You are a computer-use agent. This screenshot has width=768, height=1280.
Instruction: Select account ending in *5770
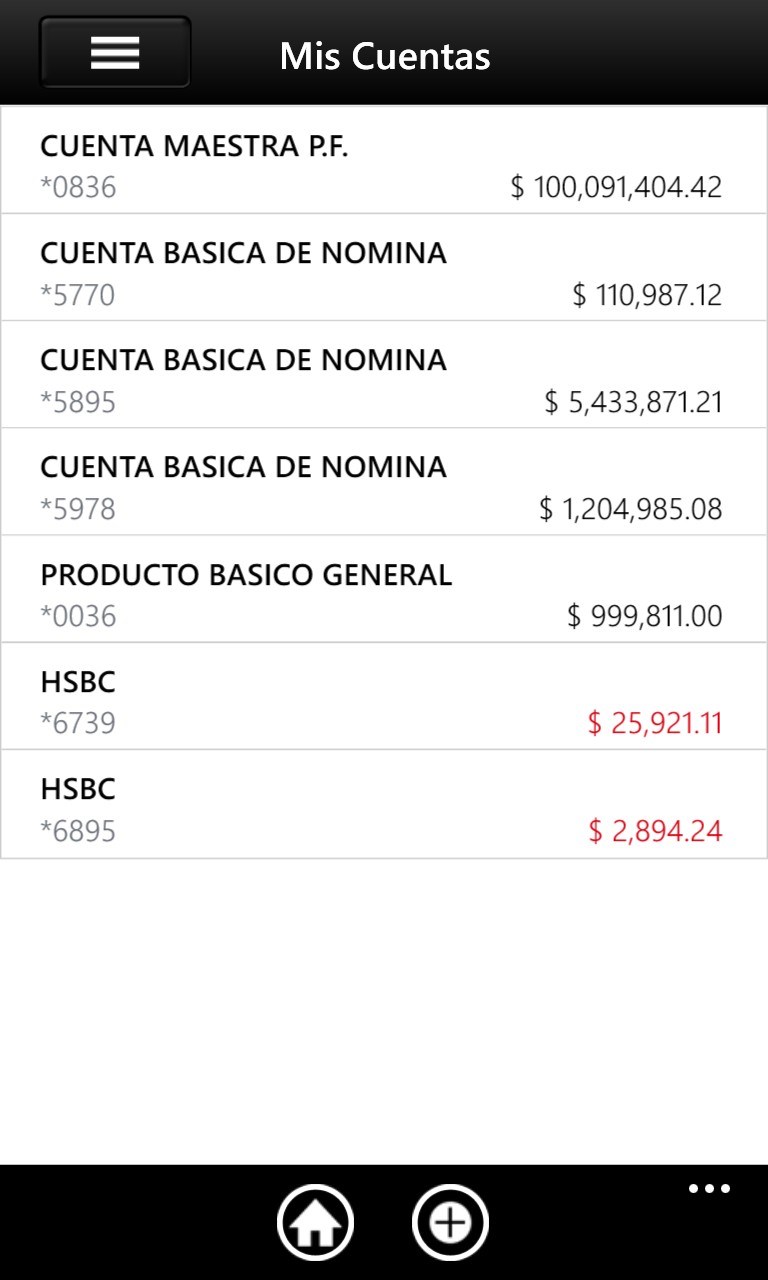click(384, 267)
